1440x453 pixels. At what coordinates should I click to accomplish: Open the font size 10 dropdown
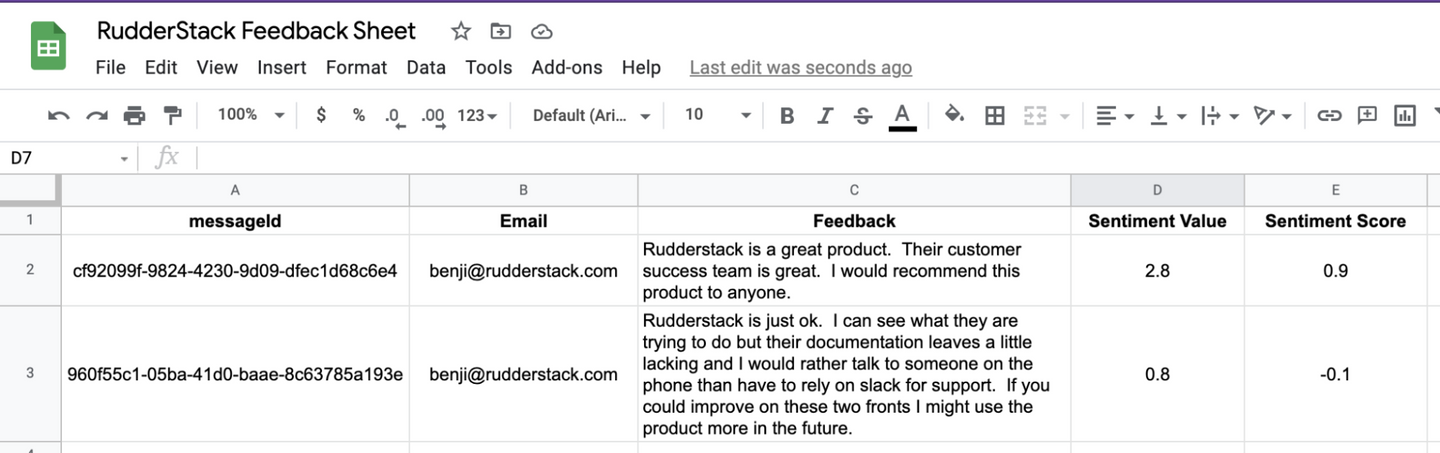717,115
